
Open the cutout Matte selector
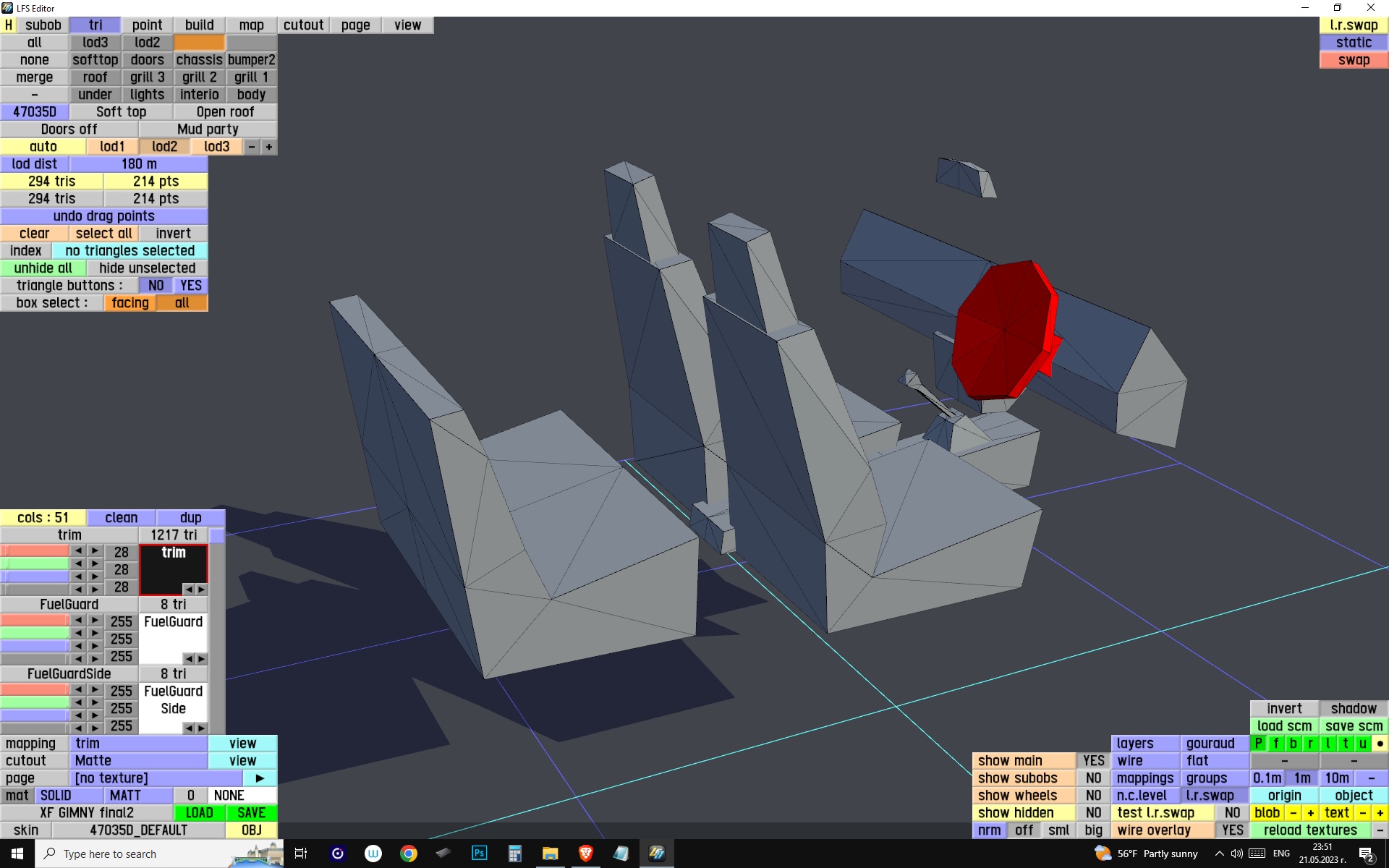pos(138,761)
